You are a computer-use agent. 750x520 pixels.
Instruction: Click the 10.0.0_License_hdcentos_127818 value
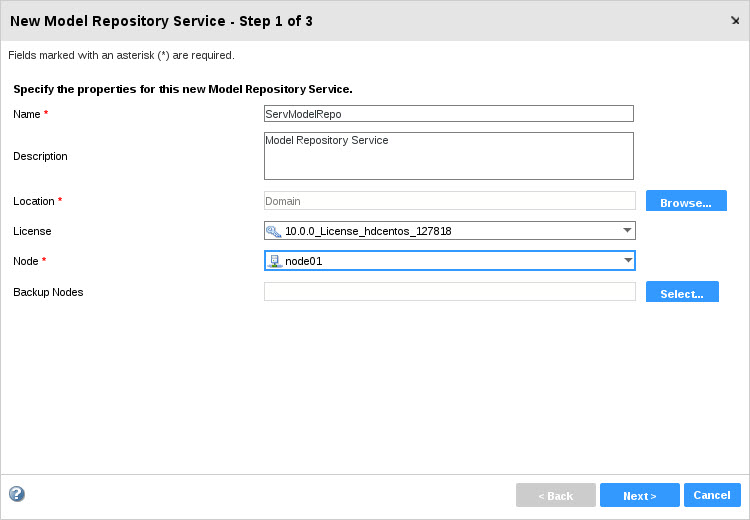click(x=368, y=232)
